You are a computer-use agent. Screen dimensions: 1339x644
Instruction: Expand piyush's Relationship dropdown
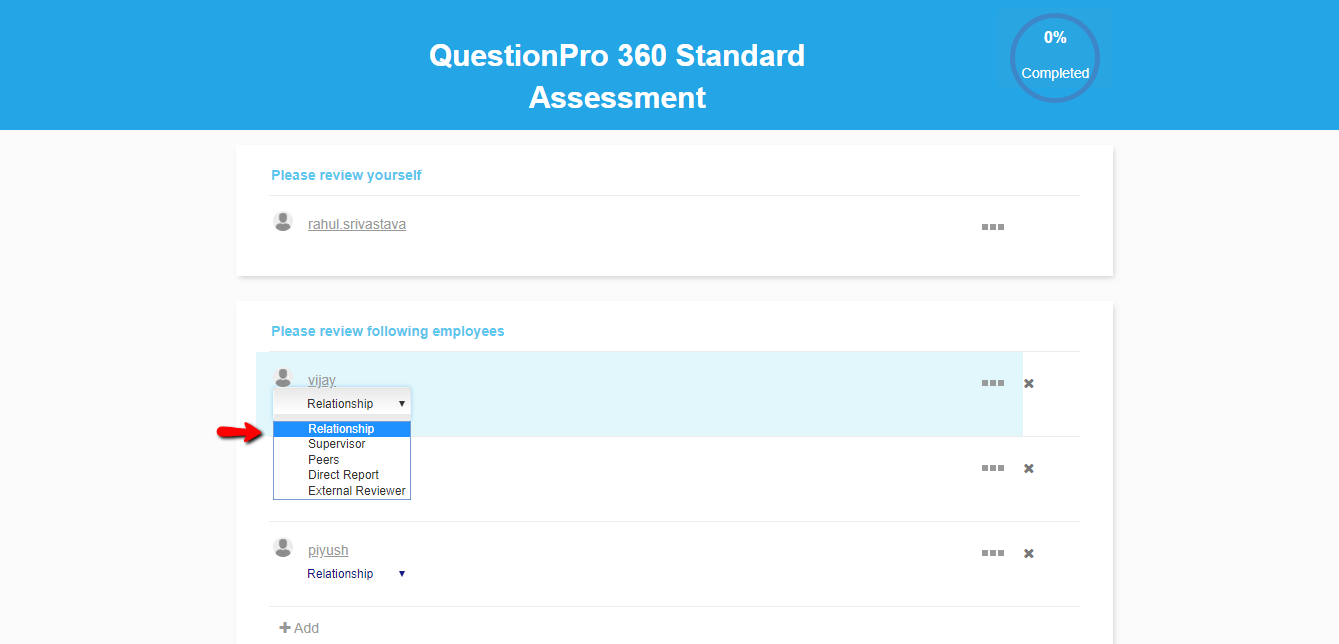pyautogui.click(x=356, y=574)
